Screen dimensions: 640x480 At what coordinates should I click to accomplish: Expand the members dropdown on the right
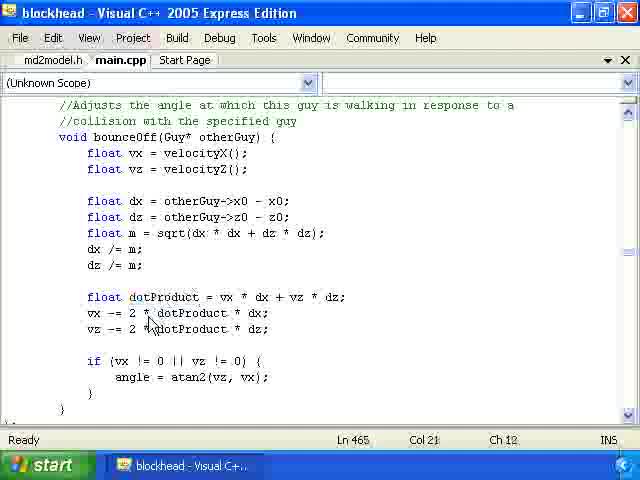point(628,83)
